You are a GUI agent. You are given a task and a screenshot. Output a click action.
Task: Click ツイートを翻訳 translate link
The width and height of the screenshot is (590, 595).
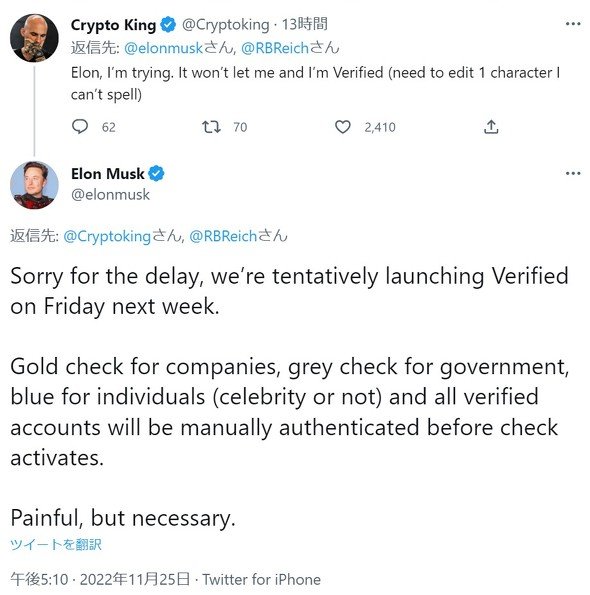click(x=56, y=545)
